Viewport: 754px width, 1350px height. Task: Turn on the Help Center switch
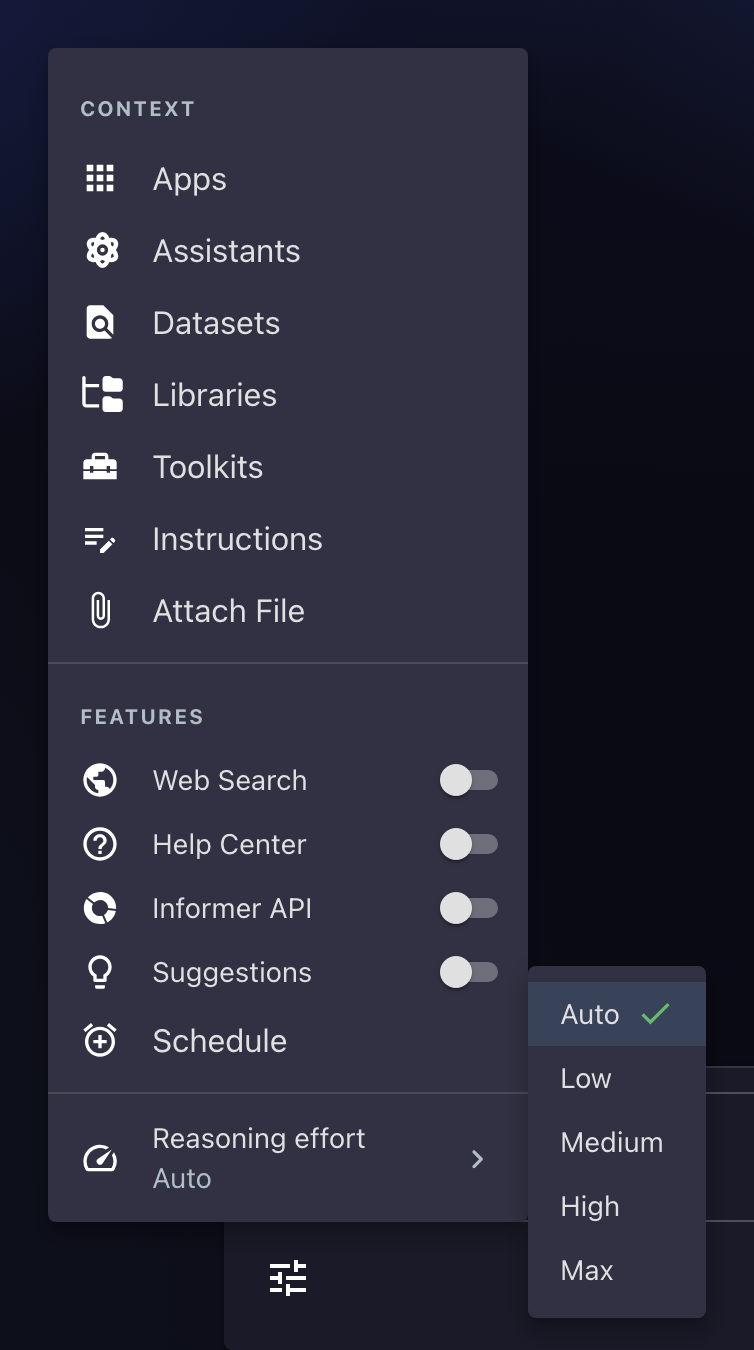coord(469,844)
